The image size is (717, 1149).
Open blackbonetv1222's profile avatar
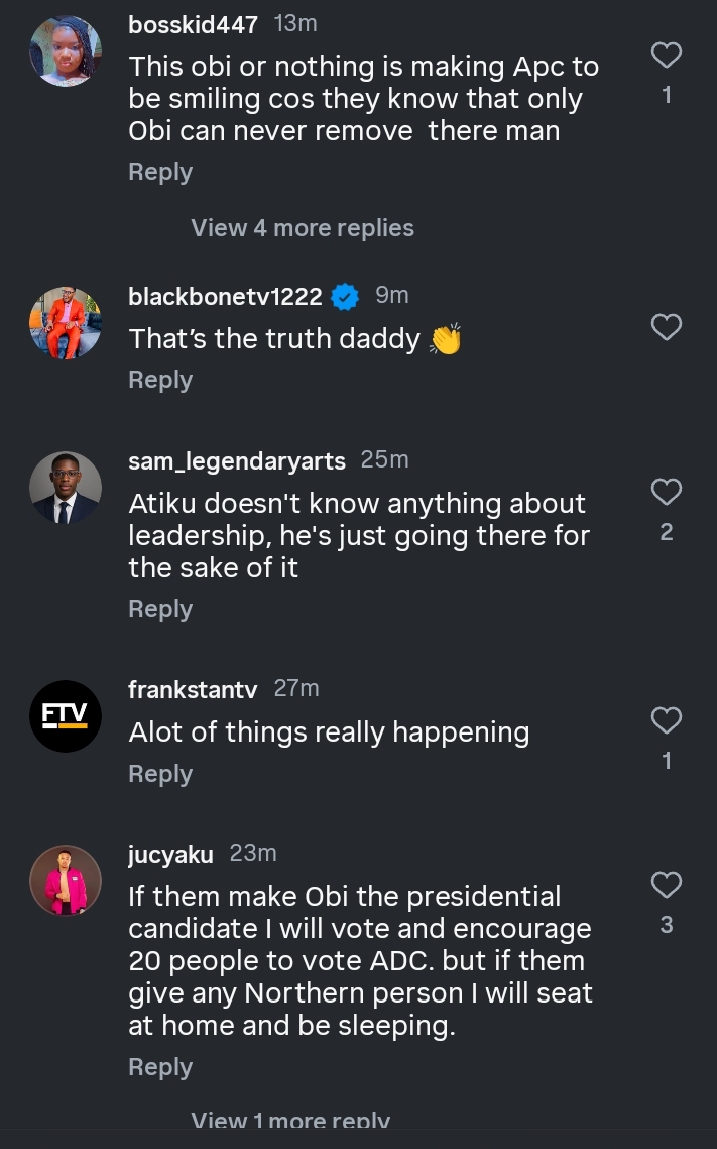[65, 323]
